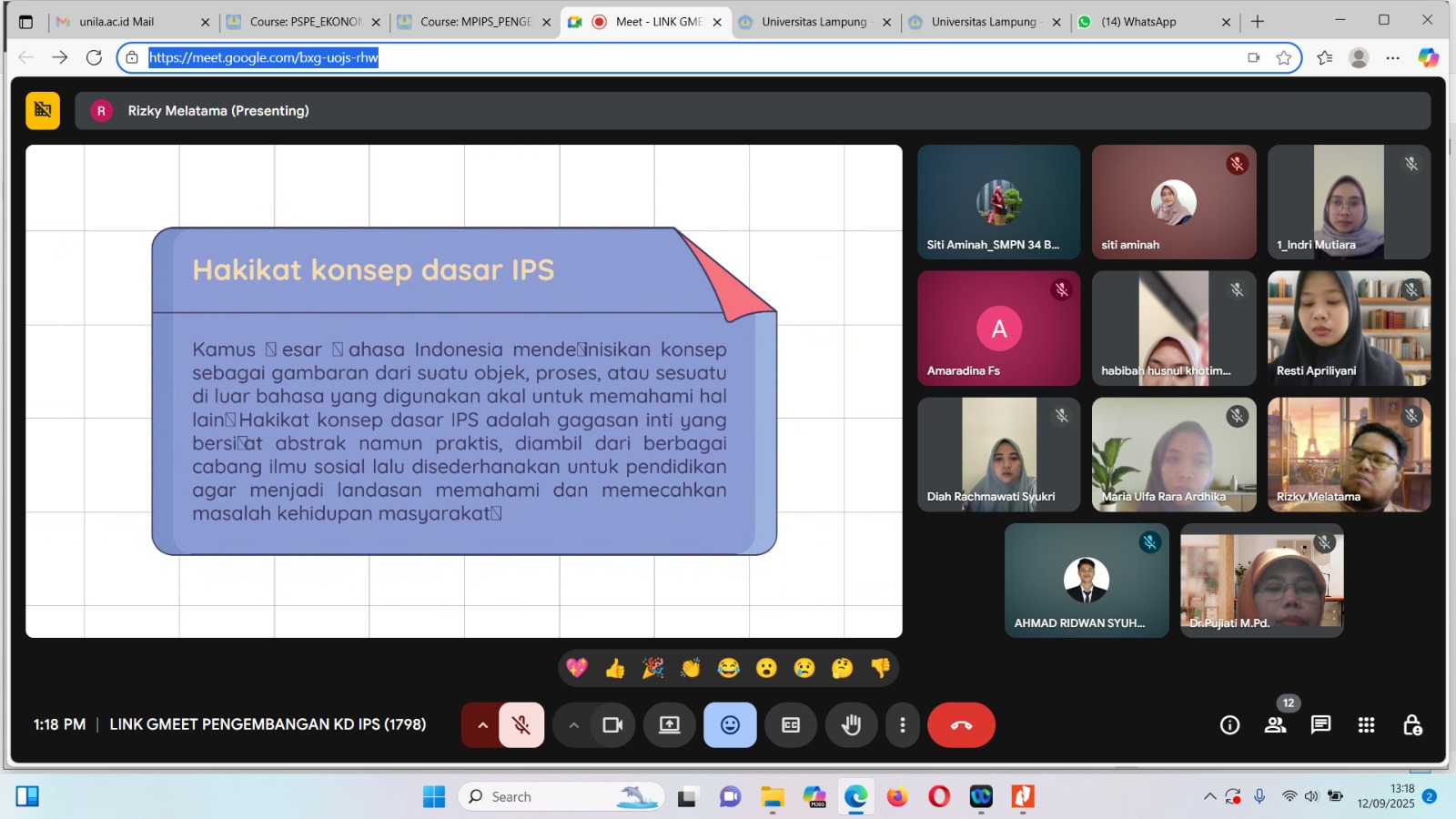Open more options three-dot menu

click(902, 725)
